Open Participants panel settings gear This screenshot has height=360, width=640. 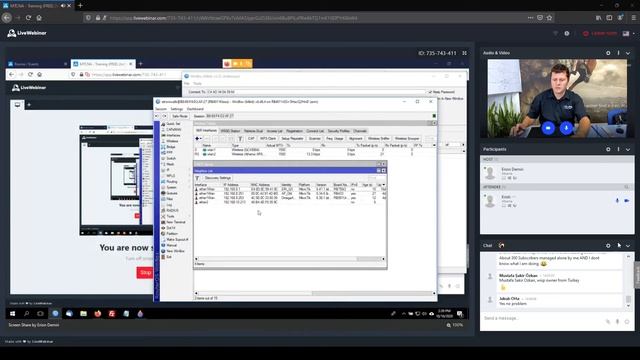608,149
